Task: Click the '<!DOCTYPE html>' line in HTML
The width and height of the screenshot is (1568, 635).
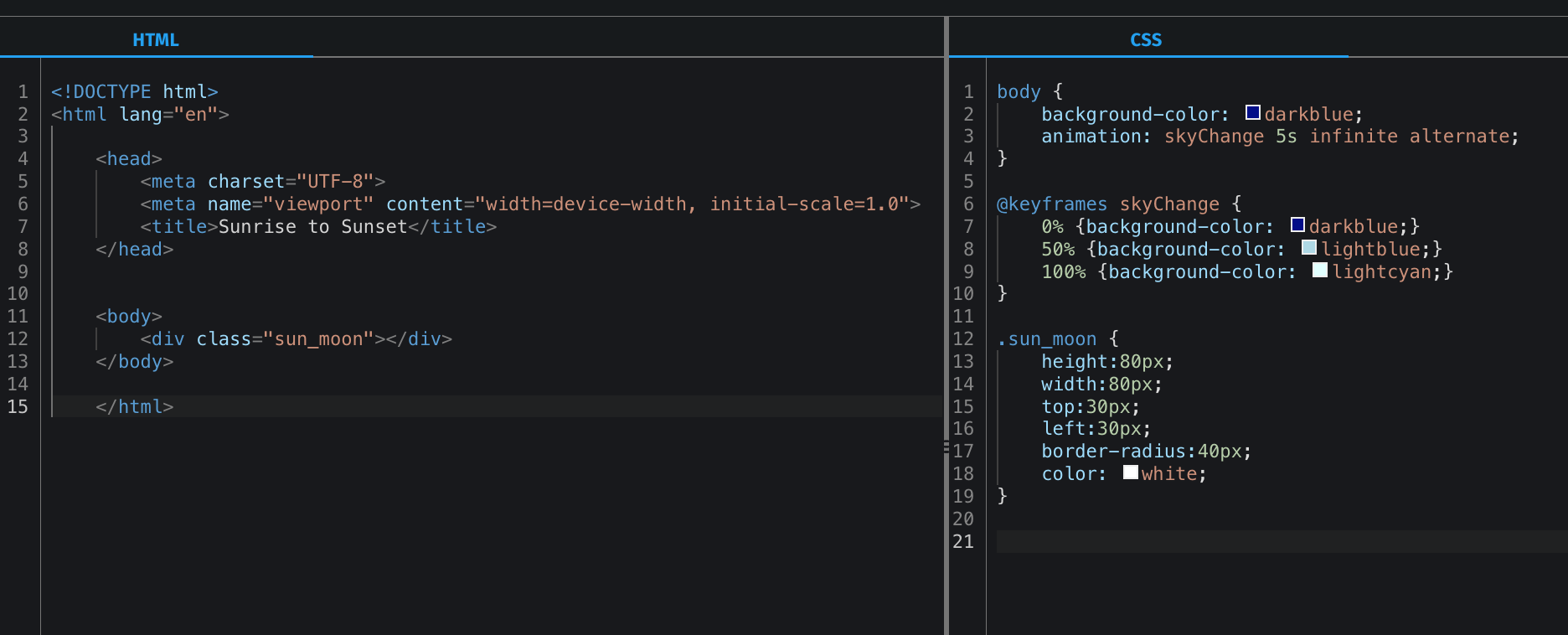Action: click(135, 91)
